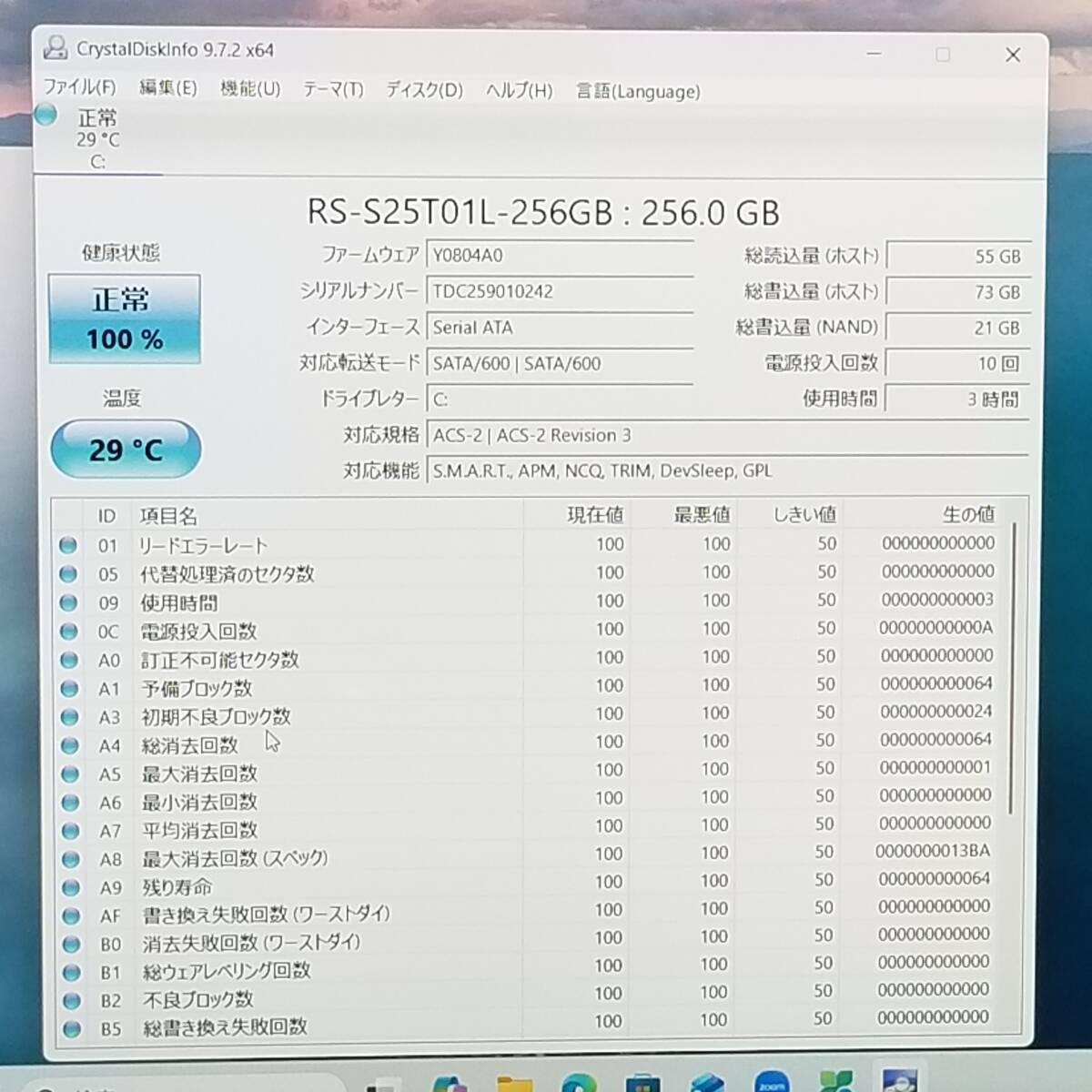Click the status icon for row 0C 電源投入回数
This screenshot has height=1092, width=1092.
(x=67, y=631)
